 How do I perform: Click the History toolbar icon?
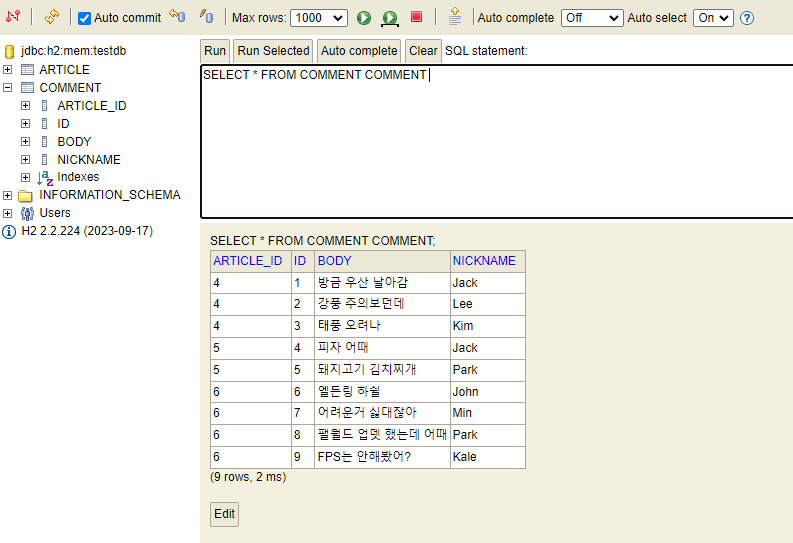click(455, 16)
